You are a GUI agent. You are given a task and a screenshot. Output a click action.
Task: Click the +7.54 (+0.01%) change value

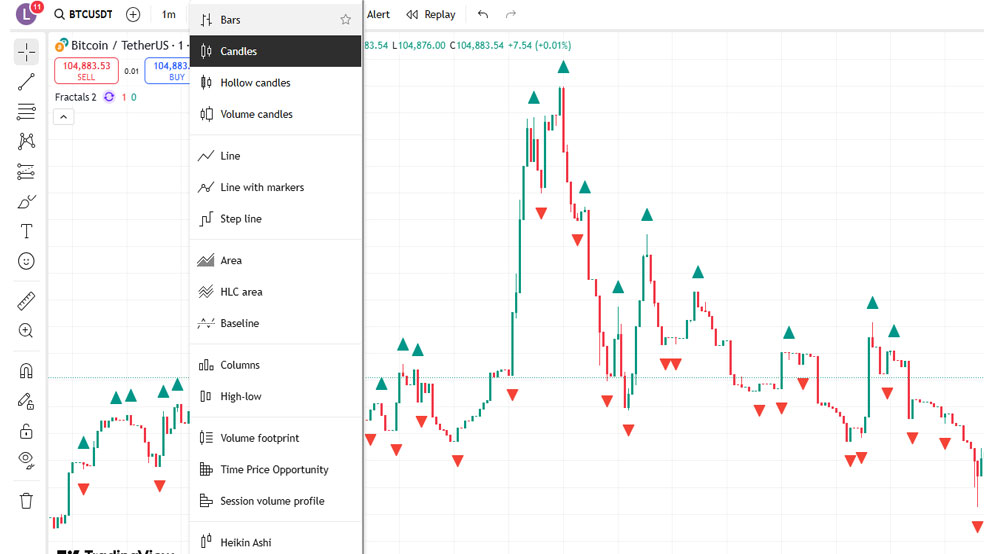tap(540, 45)
